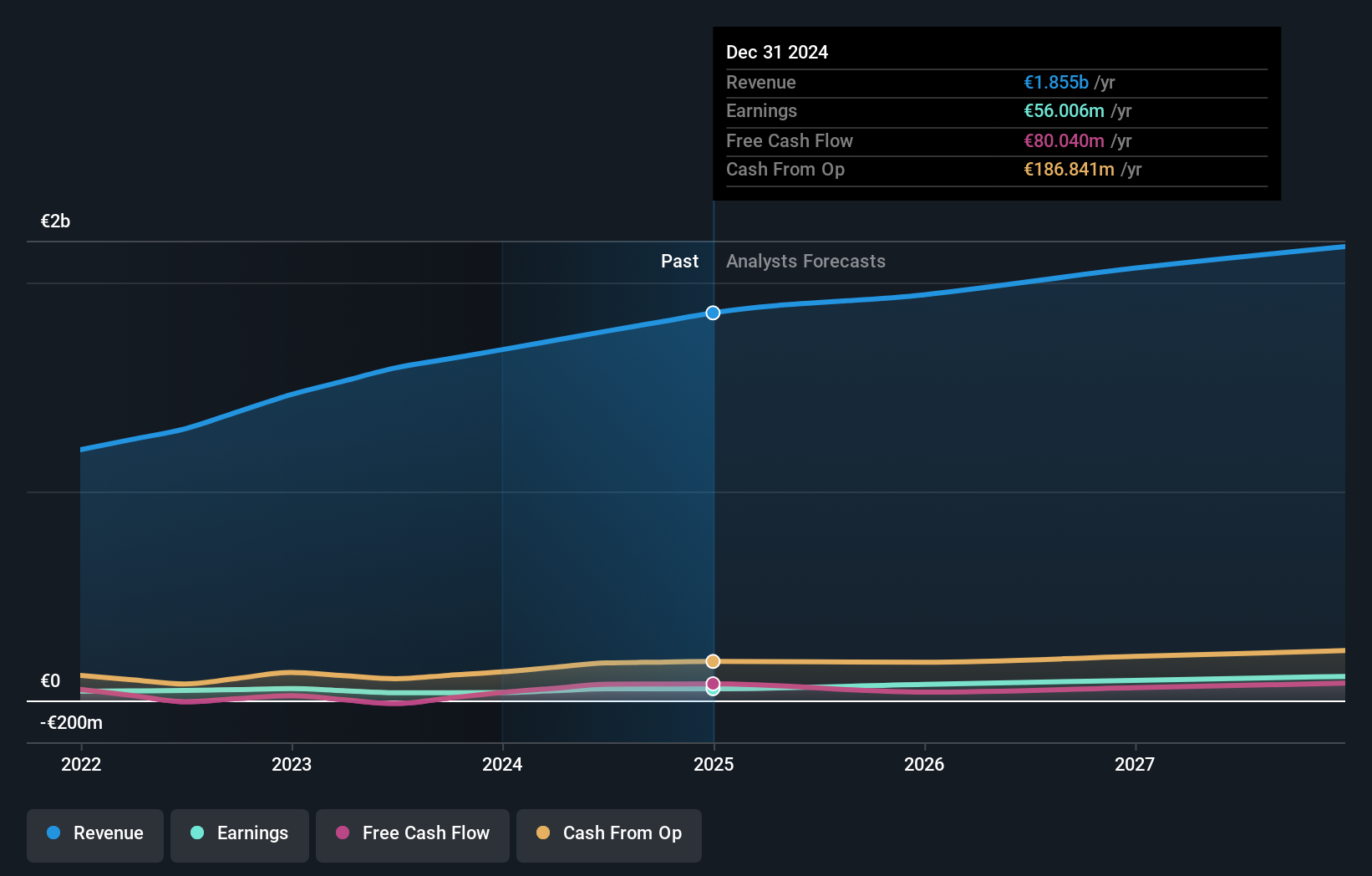
Task: Click the Earnings row label in tooltip
Action: tap(761, 110)
